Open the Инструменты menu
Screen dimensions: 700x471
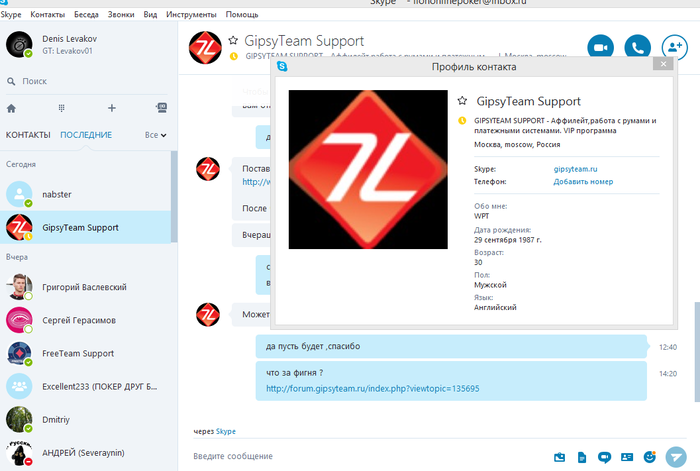coord(191,14)
